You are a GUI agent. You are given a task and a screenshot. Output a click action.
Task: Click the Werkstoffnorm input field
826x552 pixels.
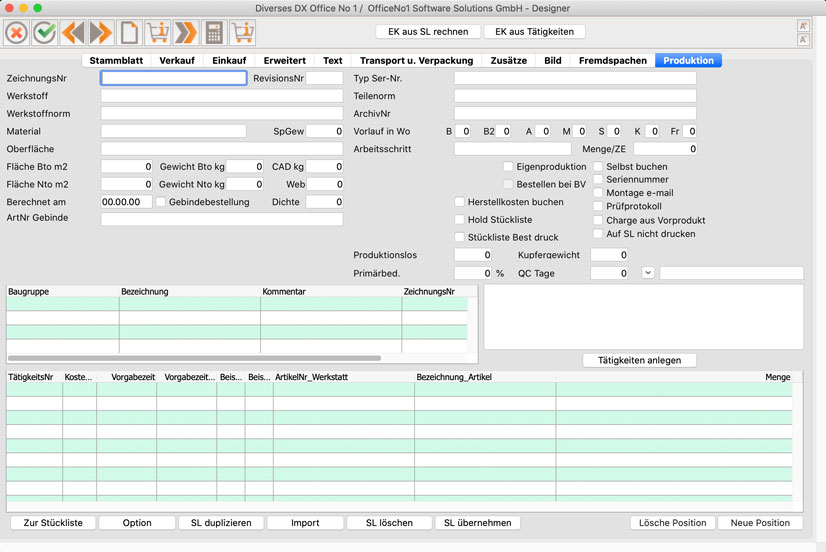222,113
